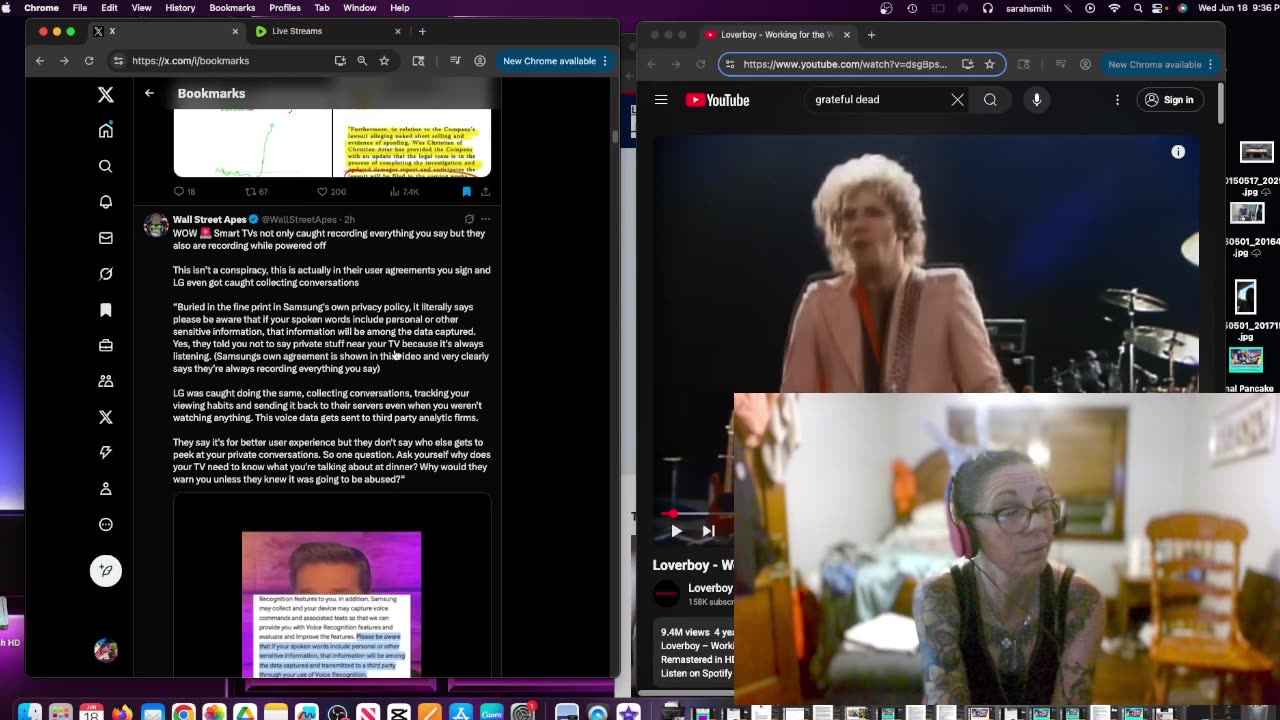
Task: Open X Notifications bell icon
Action: point(106,202)
